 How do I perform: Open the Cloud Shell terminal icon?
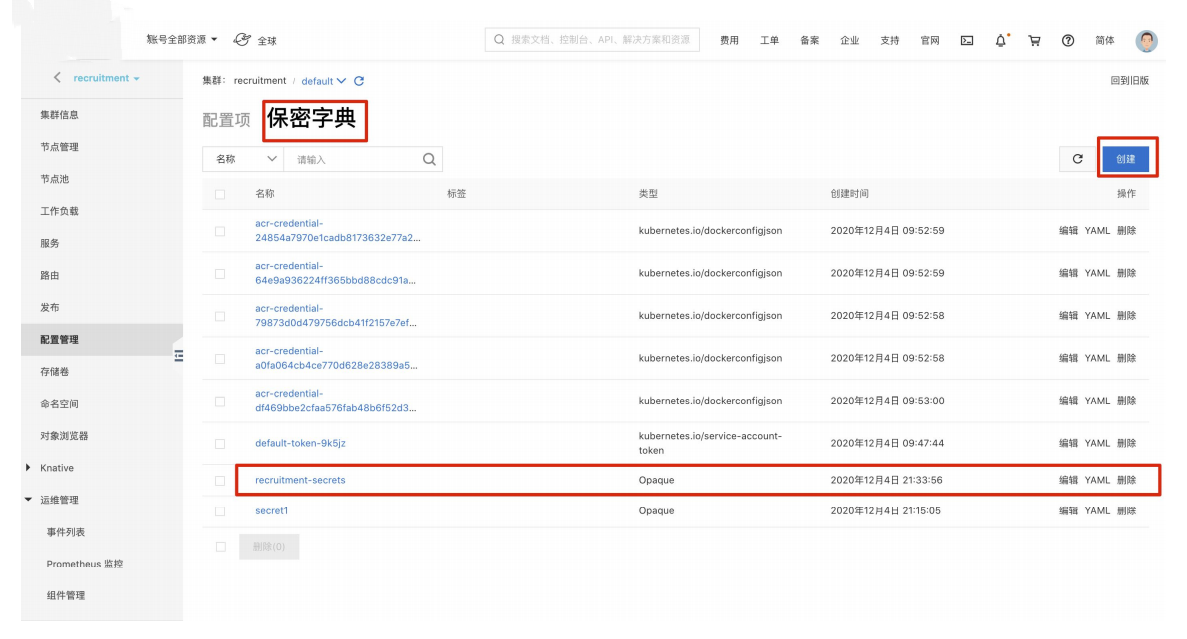coord(967,41)
